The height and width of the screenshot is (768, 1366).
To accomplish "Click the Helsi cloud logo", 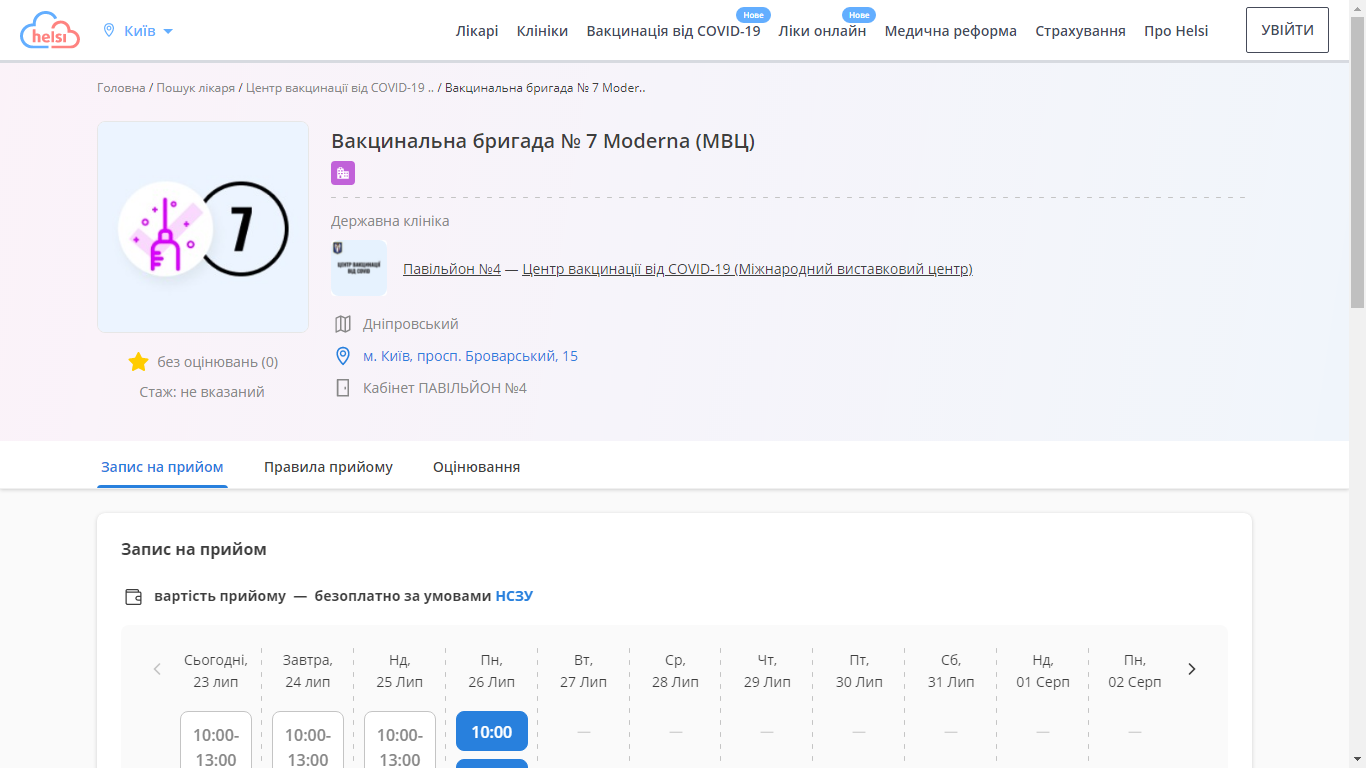I will coord(50,30).
